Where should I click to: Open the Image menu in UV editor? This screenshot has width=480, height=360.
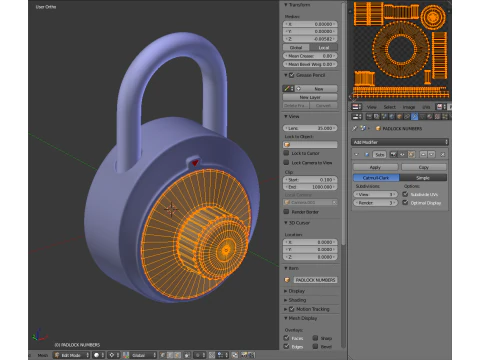coord(409,107)
